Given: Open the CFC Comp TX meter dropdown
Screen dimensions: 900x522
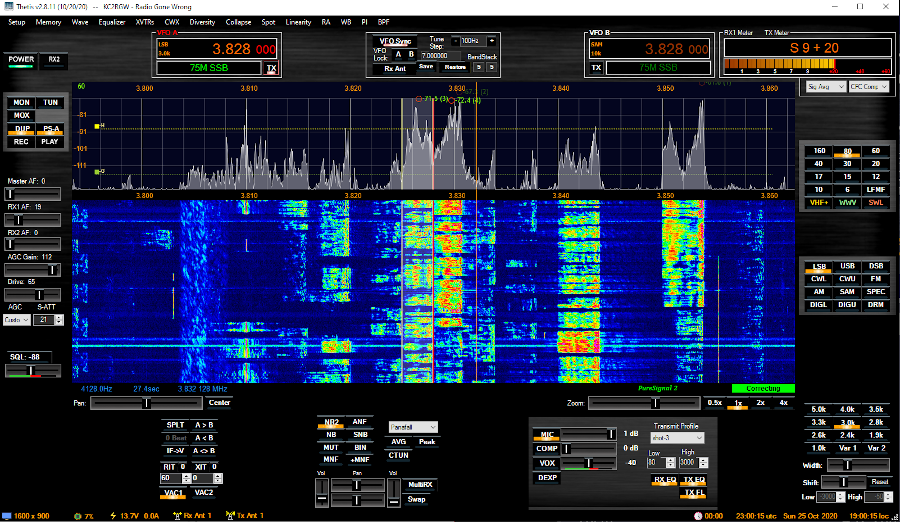Looking at the screenshot, I should pos(869,87).
